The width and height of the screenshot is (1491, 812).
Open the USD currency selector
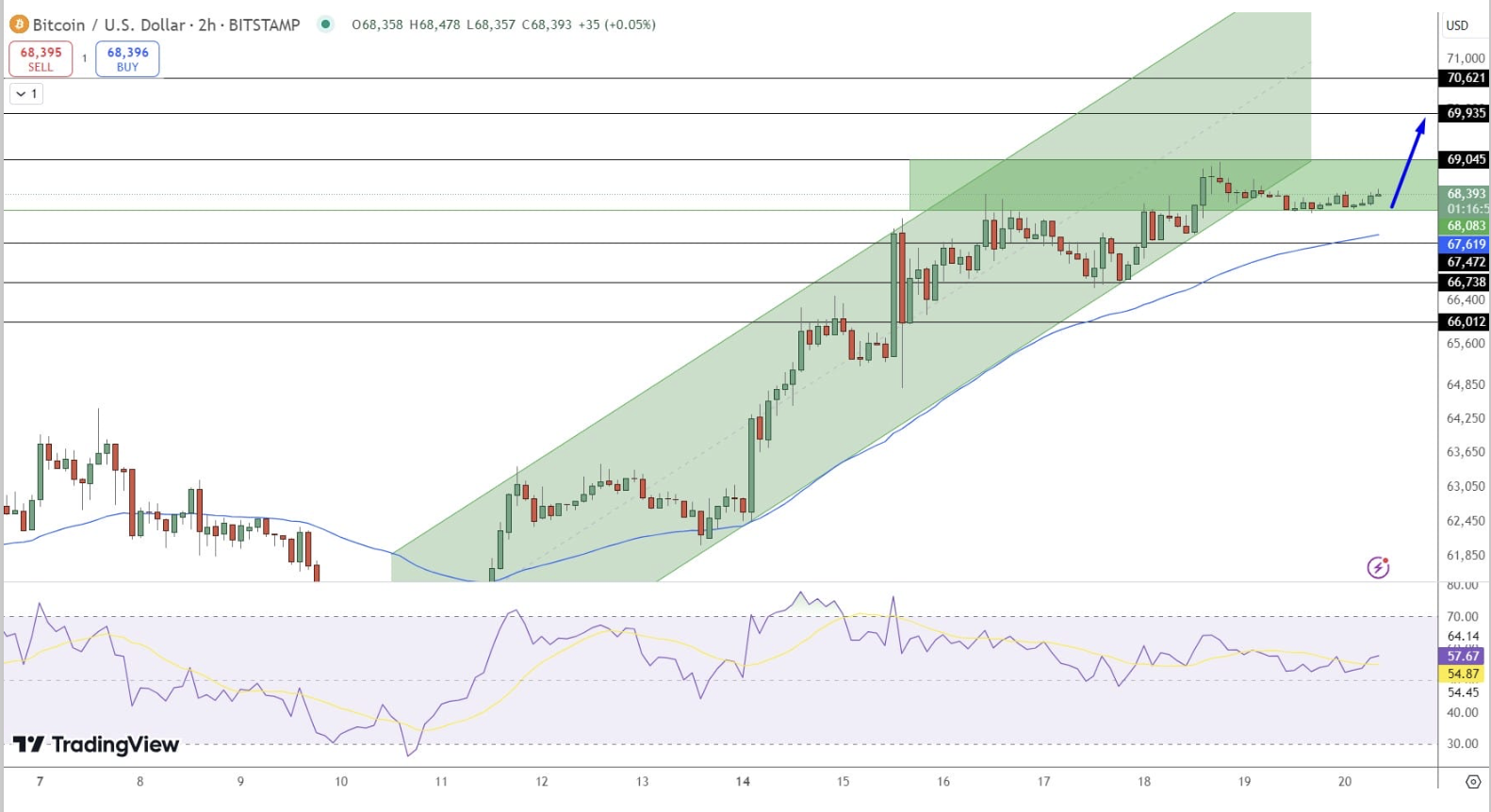pyautogui.click(x=1457, y=25)
